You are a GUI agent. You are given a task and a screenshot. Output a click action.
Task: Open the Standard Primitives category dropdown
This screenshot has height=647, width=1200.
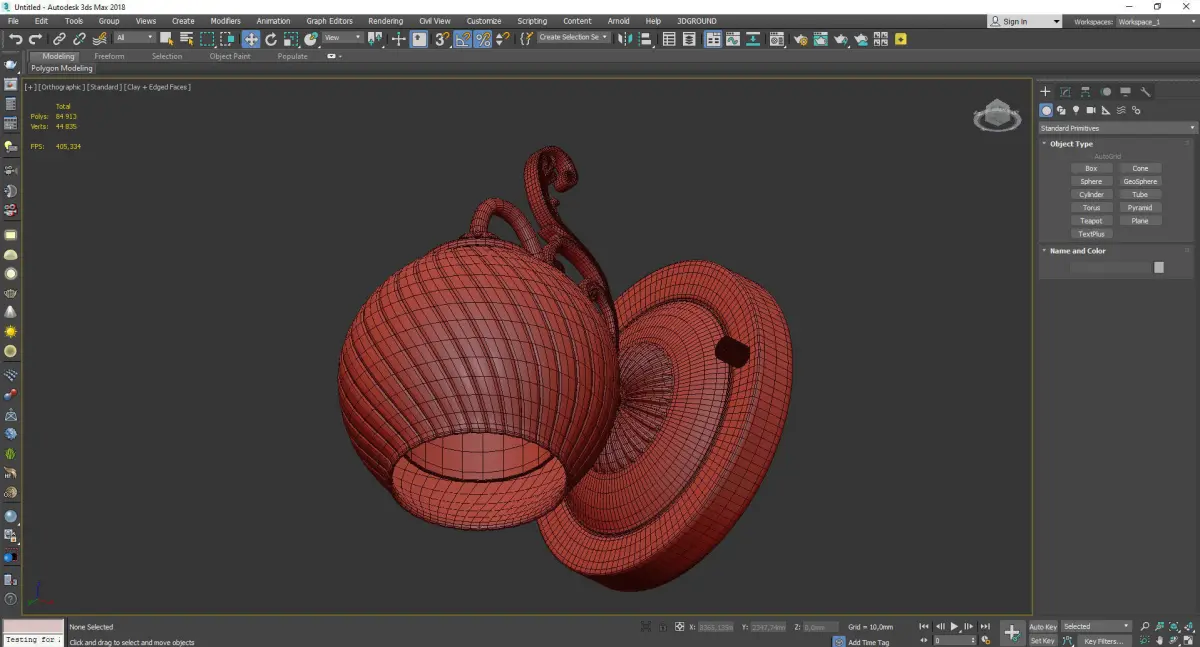tap(1117, 128)
